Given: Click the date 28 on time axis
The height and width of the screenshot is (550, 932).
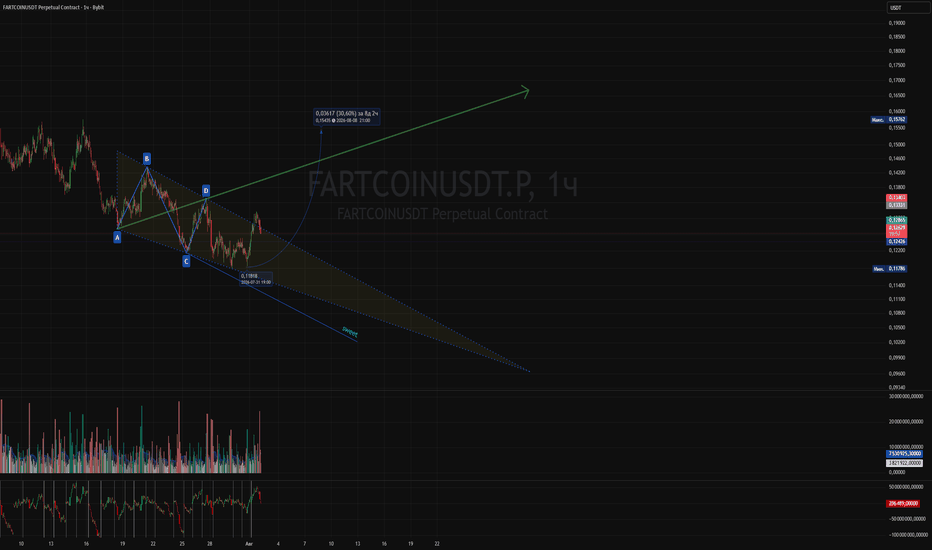Looking at the screenshot, I should [210, 543].
